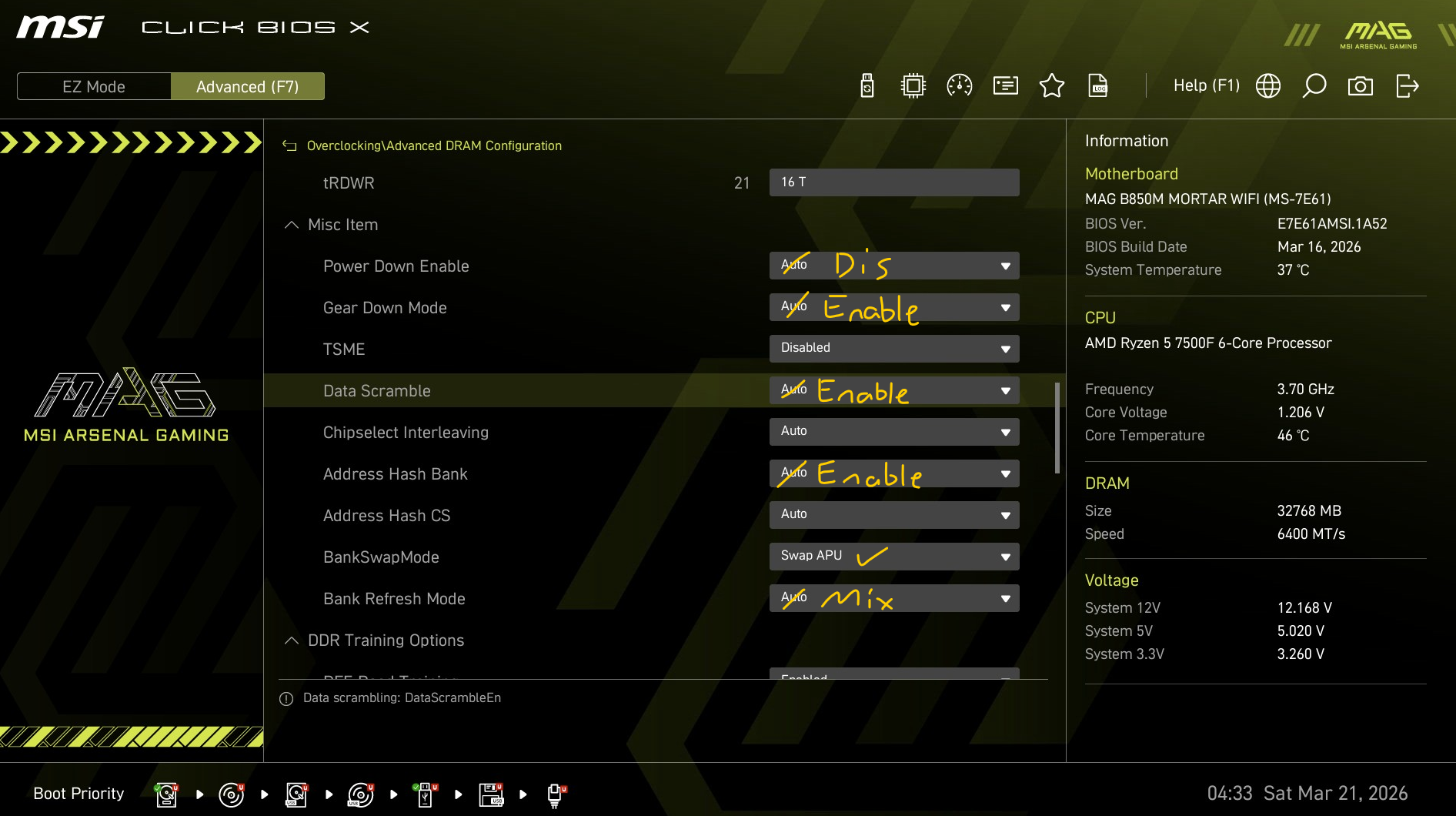Open Help (F1)
Screen dimensions: 1456x816
1207,85
